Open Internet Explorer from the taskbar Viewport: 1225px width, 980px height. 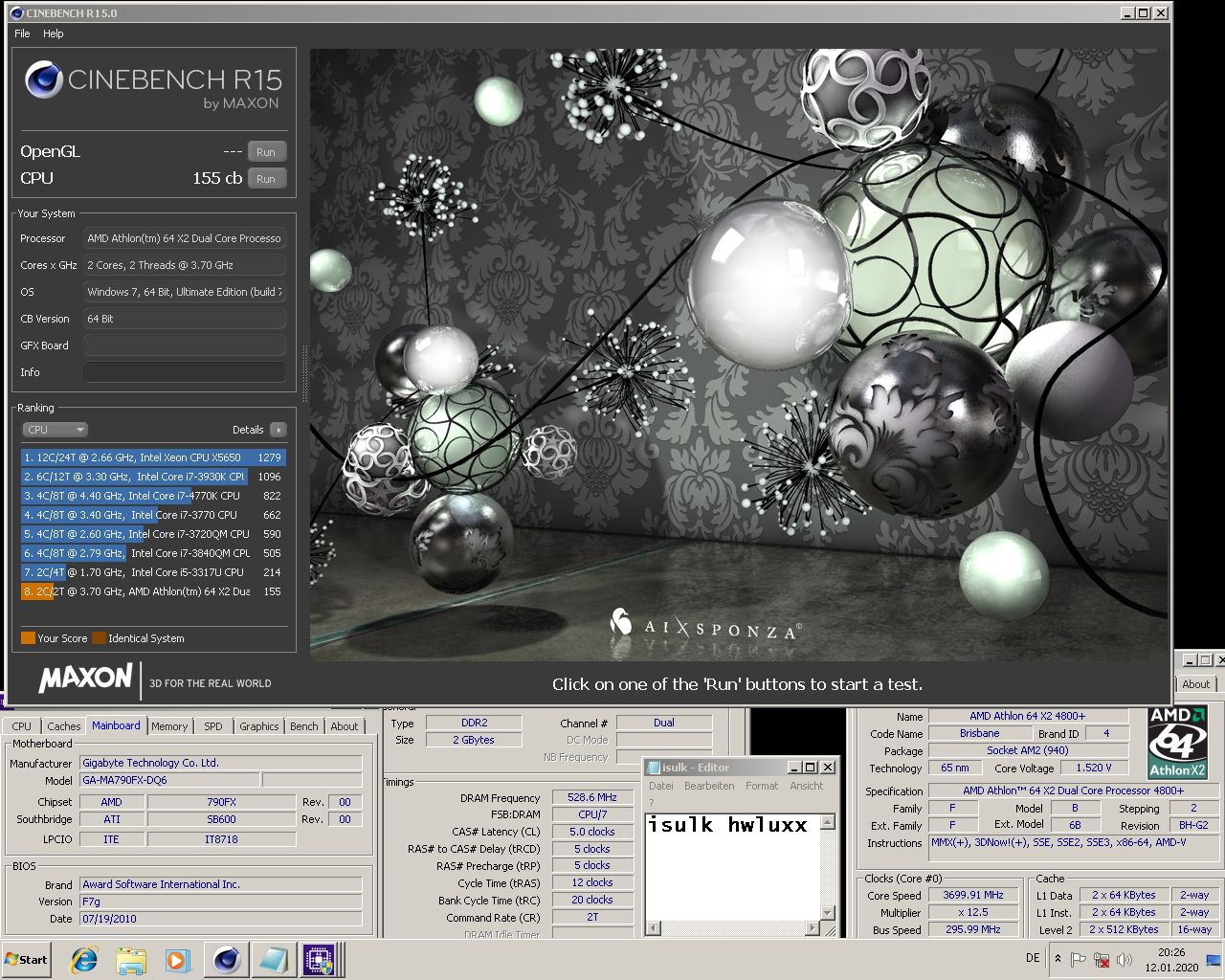pos(84,960)
